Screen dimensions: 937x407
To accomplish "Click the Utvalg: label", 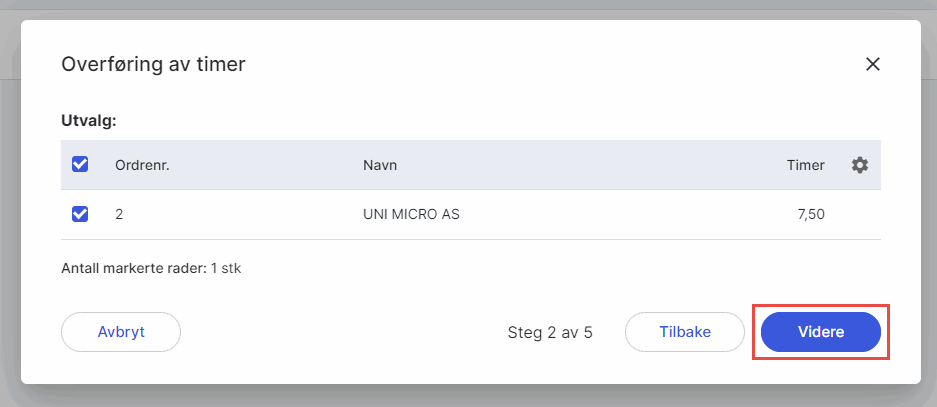I will (89, 121).
